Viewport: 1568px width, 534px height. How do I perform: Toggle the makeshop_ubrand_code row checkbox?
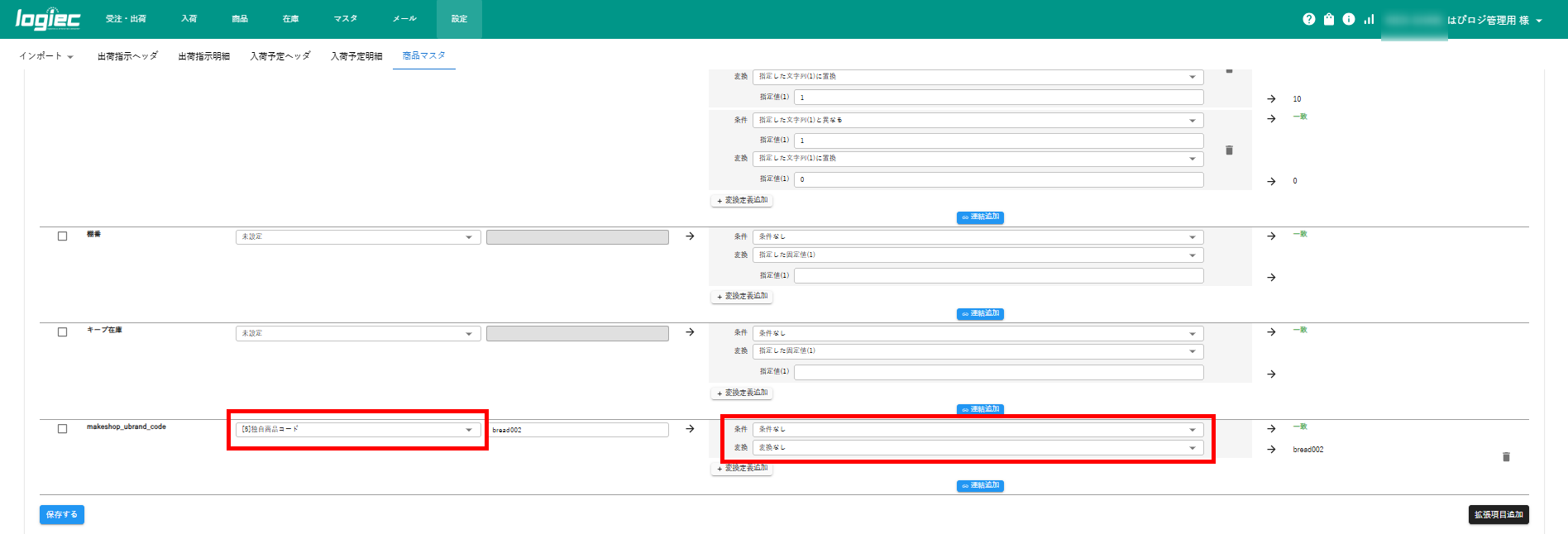point(62,429)
